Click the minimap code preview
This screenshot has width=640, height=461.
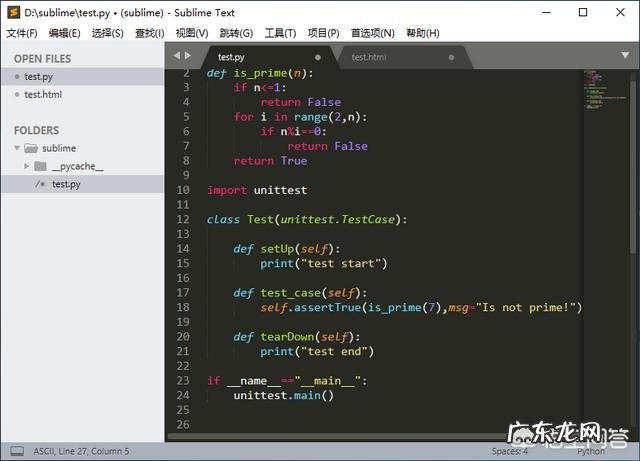[x=604, y=90]
